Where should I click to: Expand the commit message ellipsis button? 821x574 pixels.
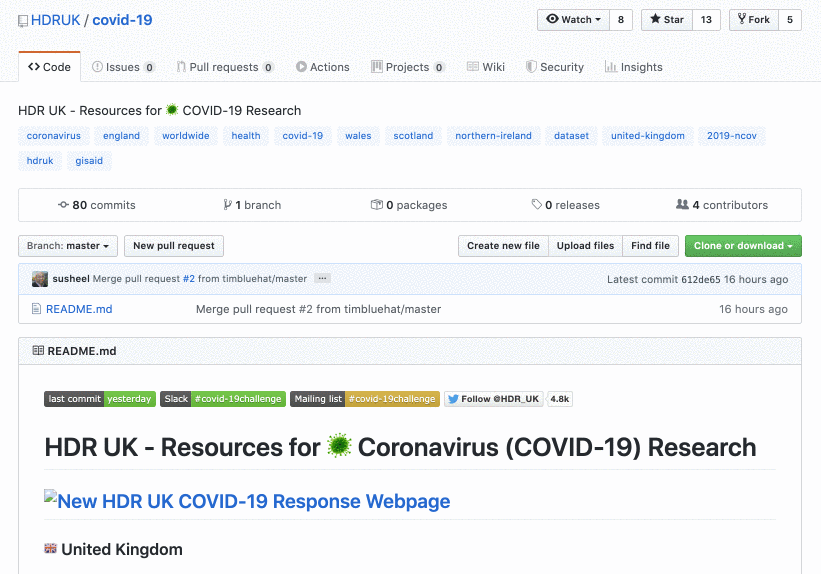click(323, 278)
